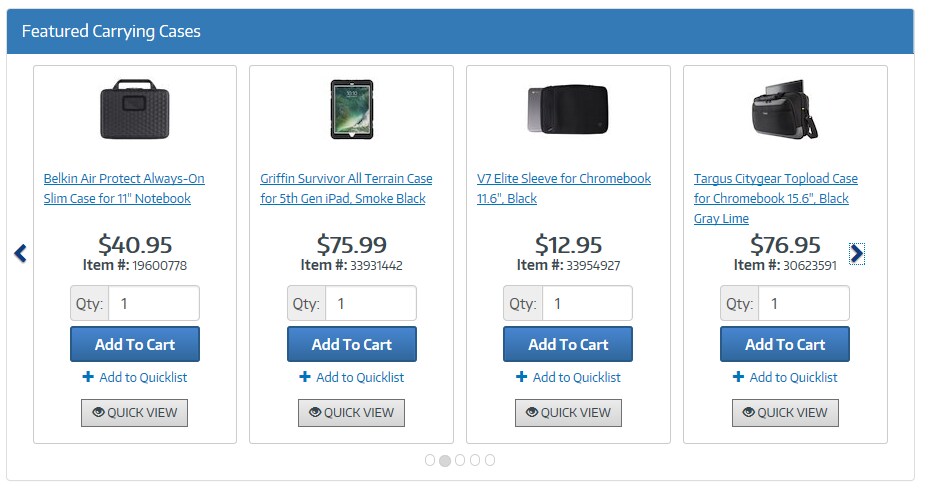Open Quick View for V7 Elite Sleeve
Screen dimensions: 933x491
tap(568, 412)
